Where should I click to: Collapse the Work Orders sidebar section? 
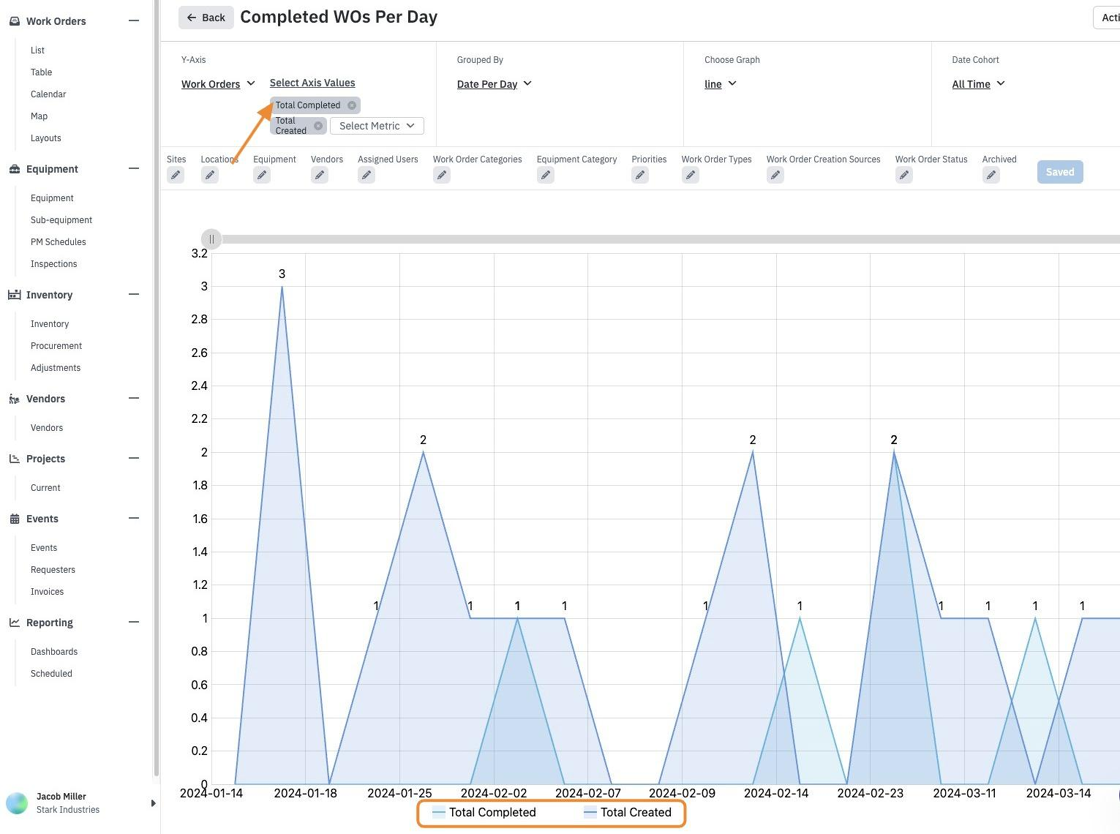click(x=134, y=21)
